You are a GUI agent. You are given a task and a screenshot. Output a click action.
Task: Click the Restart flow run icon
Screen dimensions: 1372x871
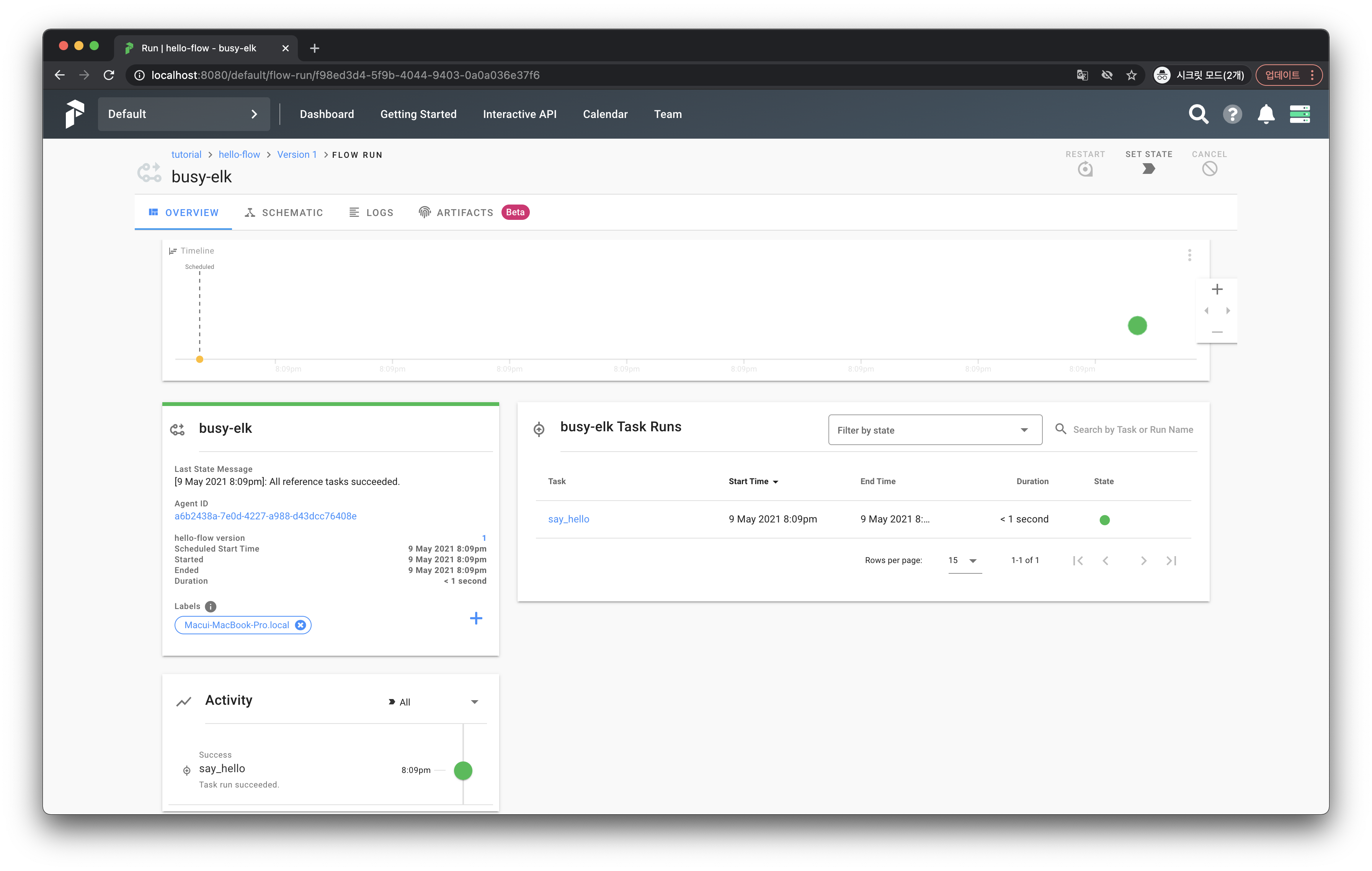tap(1085, 169)
